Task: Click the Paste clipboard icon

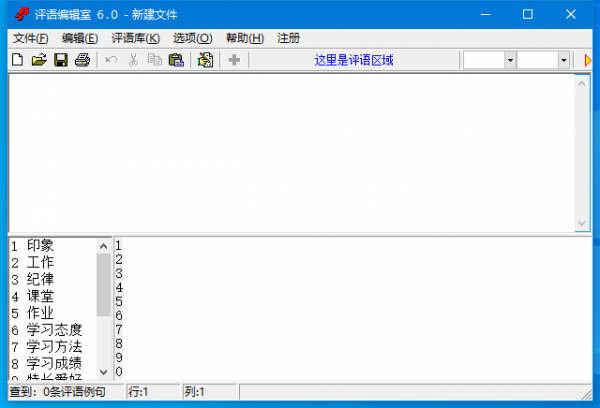Action: 176,60
